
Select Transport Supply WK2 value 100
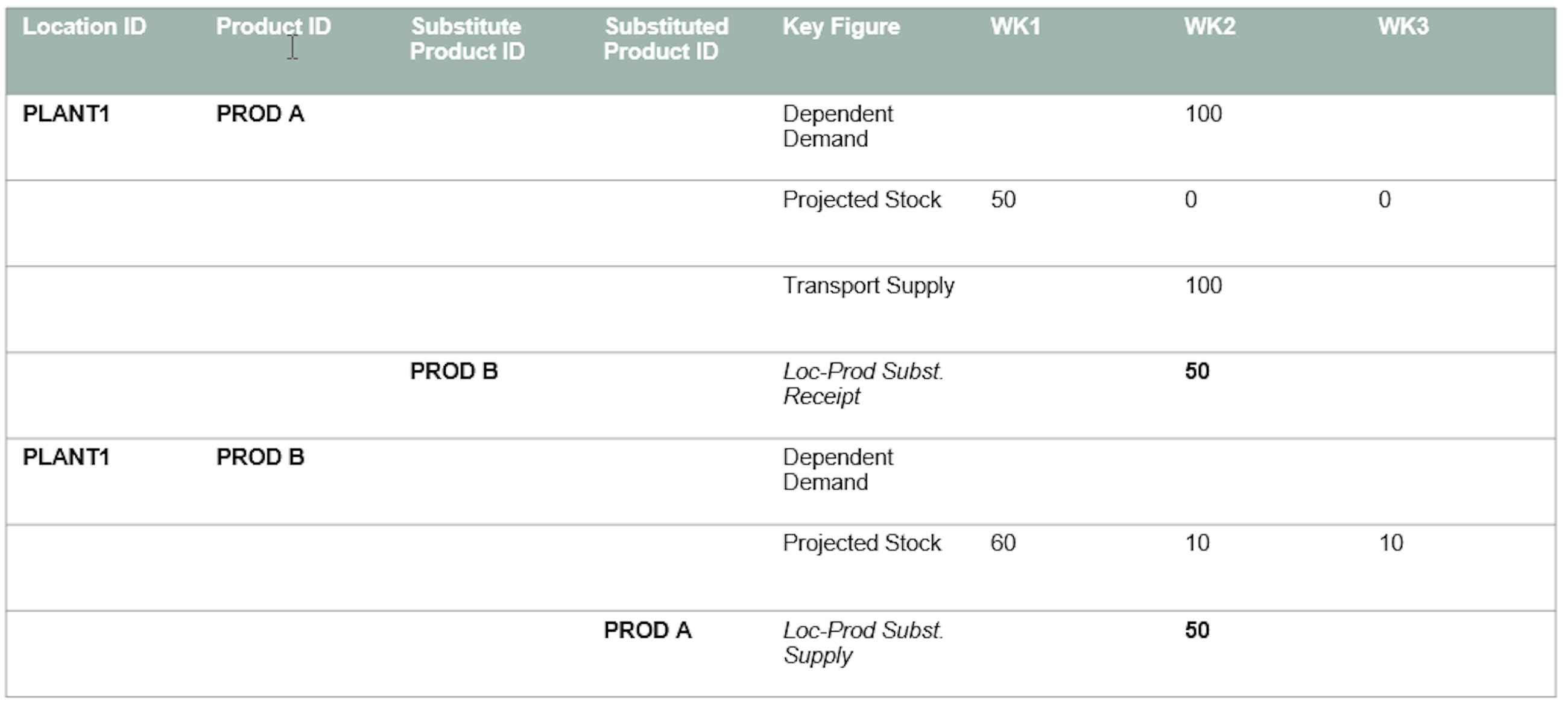point(1203,285)
